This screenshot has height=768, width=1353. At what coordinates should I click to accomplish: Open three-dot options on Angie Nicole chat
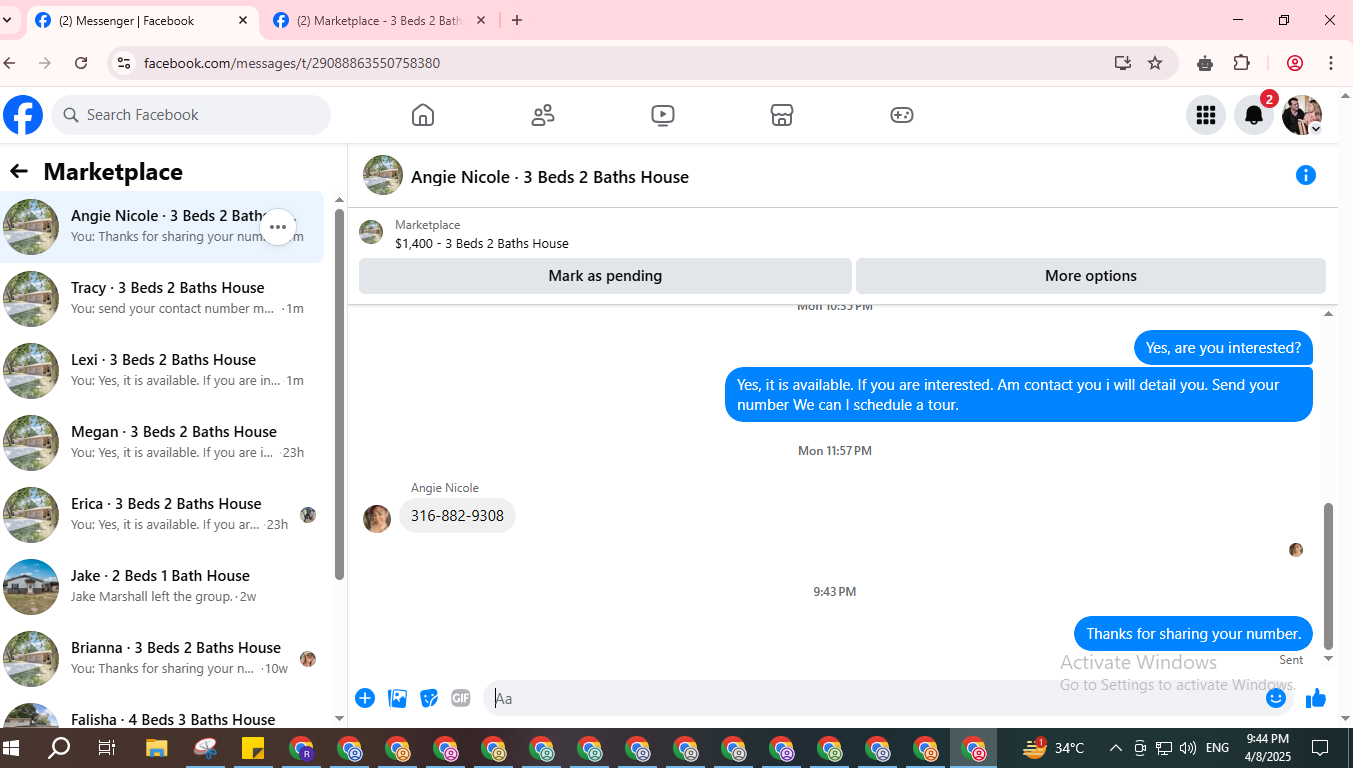278,227
